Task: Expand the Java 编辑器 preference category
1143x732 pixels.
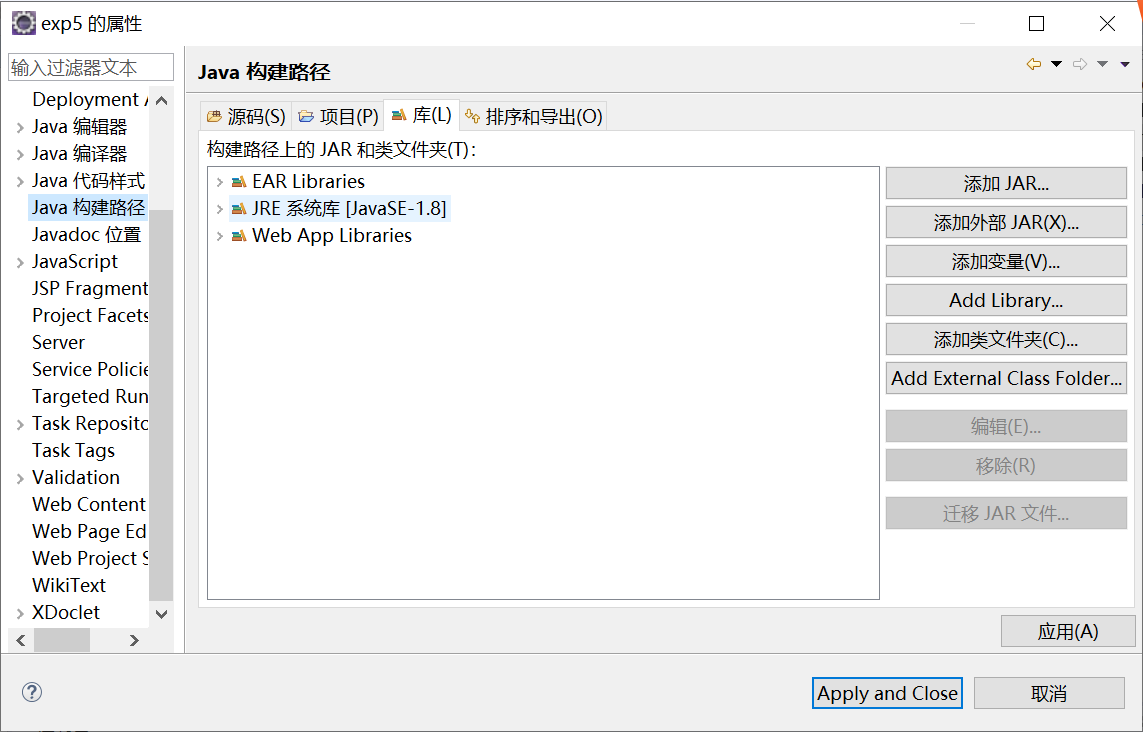Action: [x=20, y=127]
